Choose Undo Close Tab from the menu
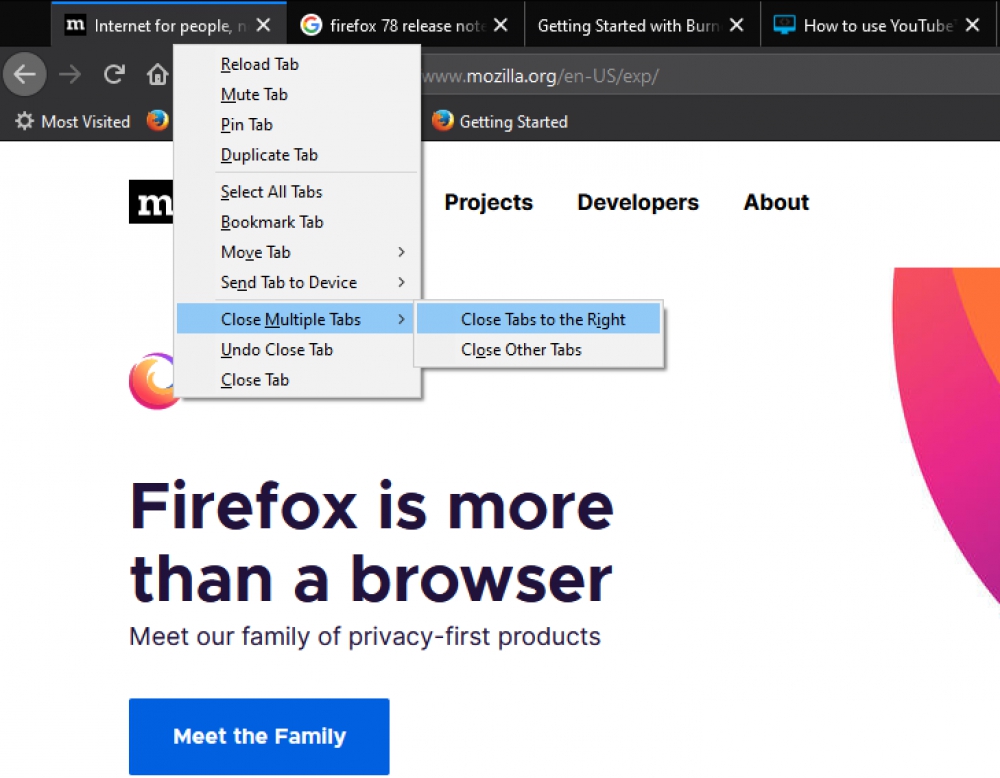The image size is (1000, 778). (x=297, y=349)
